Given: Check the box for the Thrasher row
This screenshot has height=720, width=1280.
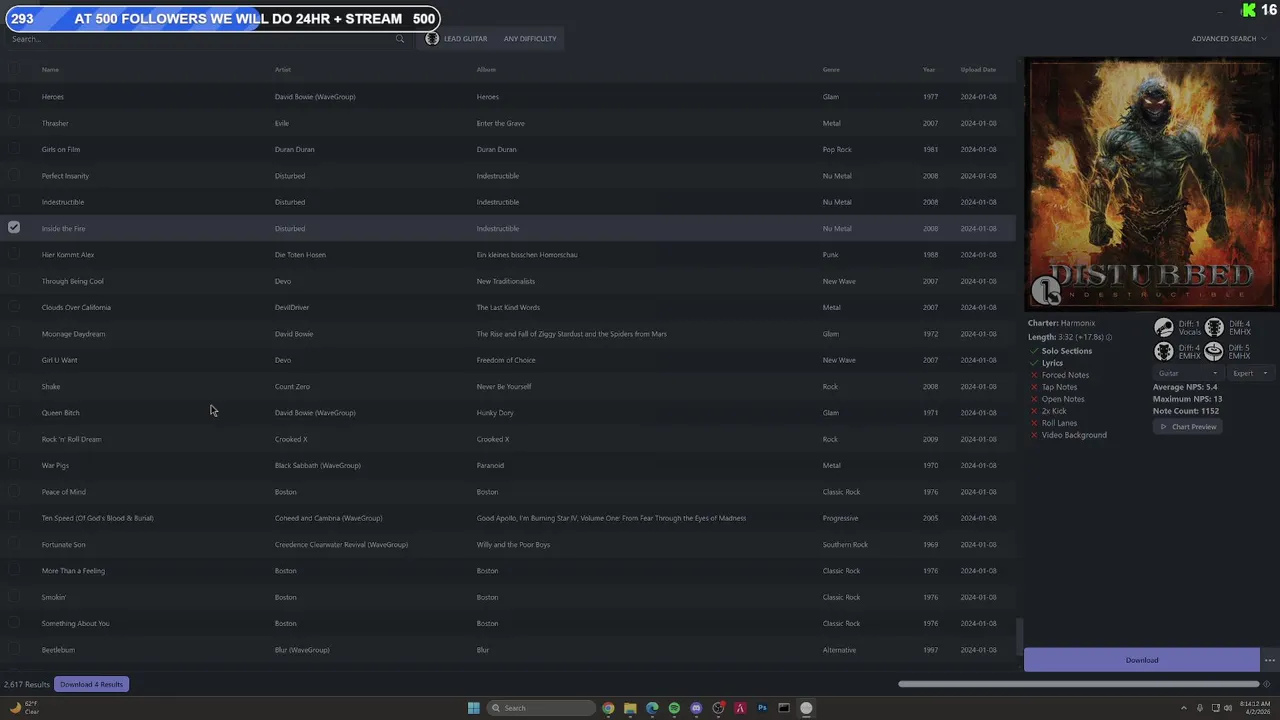Looking at the screenshot, I should (x=14, y=123).
